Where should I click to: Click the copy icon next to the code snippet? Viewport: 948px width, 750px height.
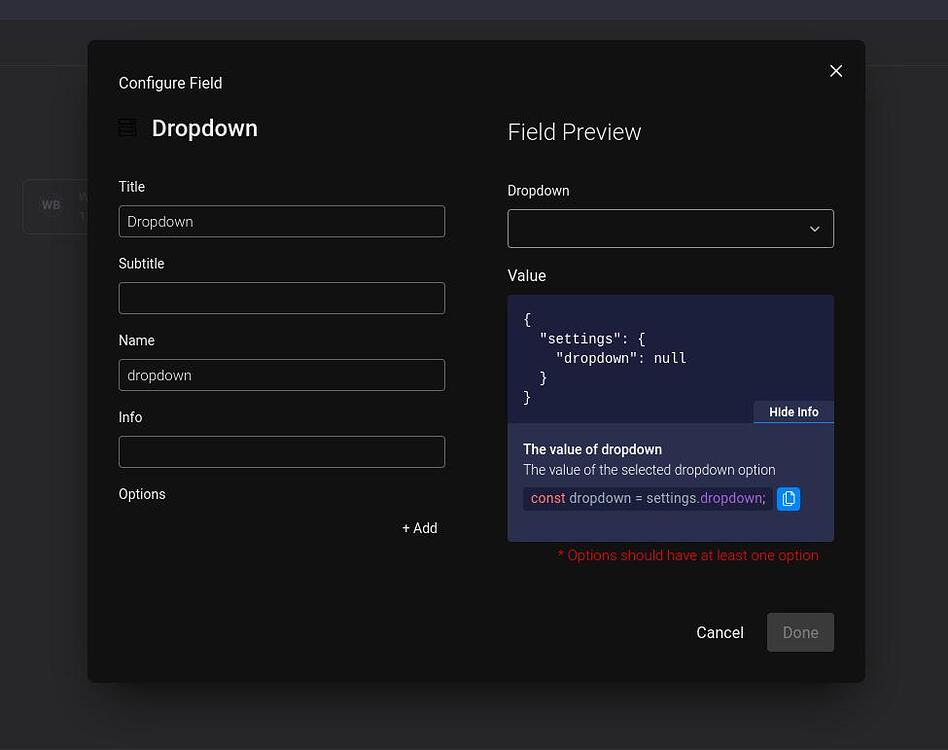click(788, 498)
